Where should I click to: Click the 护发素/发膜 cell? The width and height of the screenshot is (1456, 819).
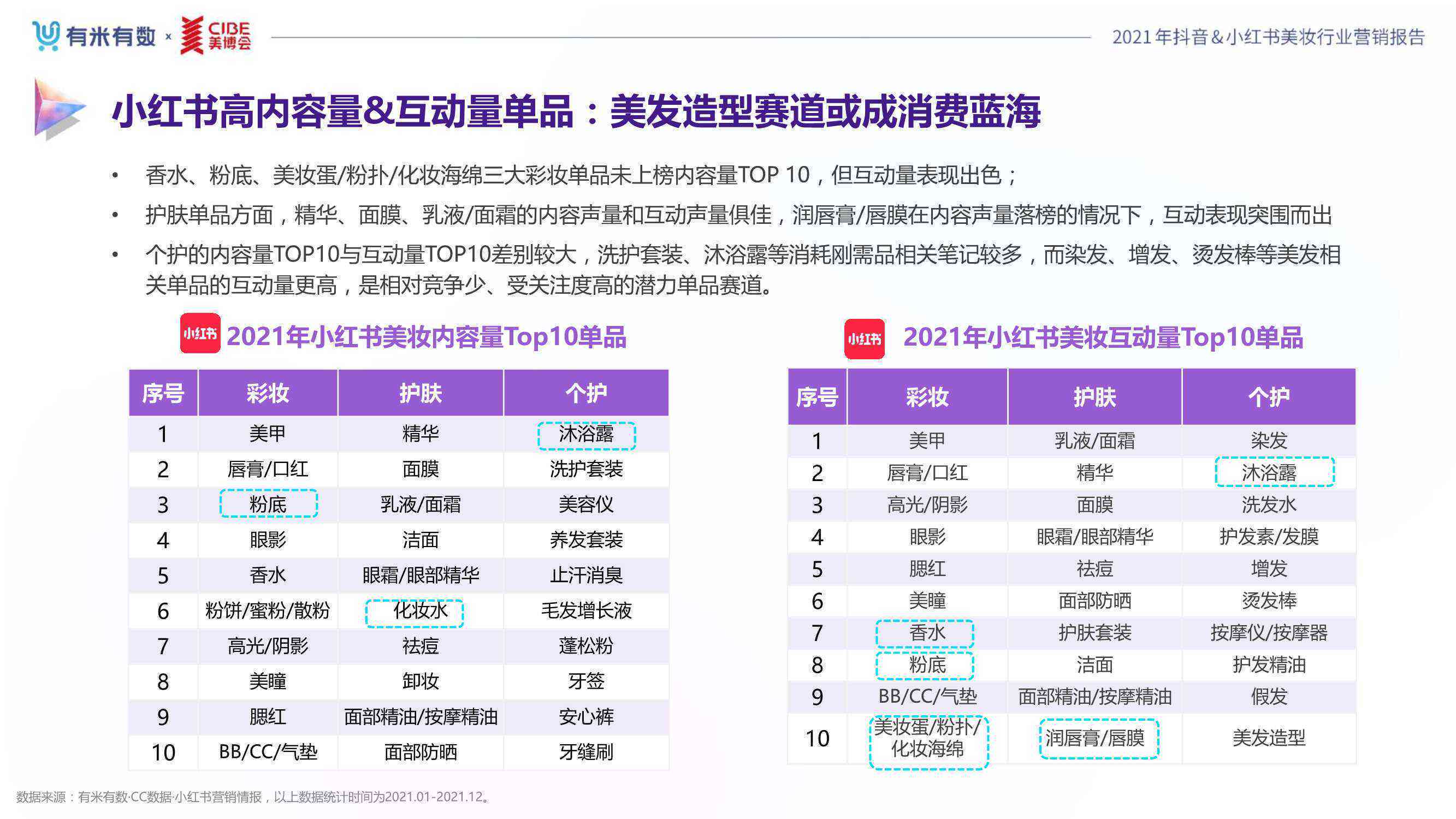click(x=1269, y=536)
